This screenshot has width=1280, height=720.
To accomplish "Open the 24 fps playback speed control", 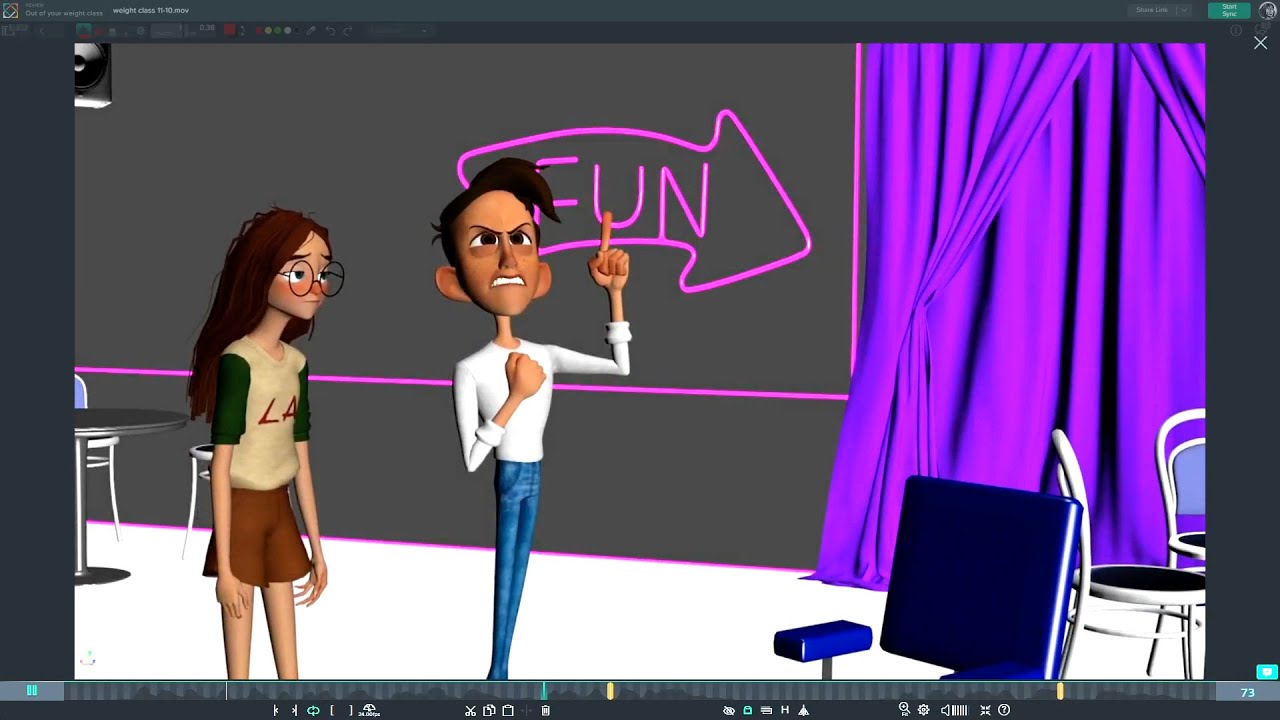I will 369,710.
